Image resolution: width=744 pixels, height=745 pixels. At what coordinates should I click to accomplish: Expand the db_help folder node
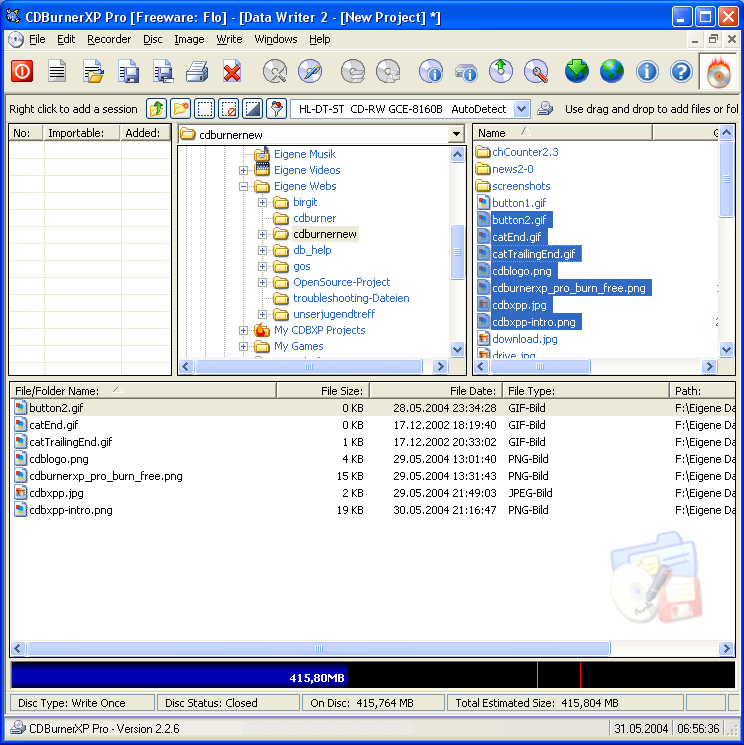click(262, 250)
